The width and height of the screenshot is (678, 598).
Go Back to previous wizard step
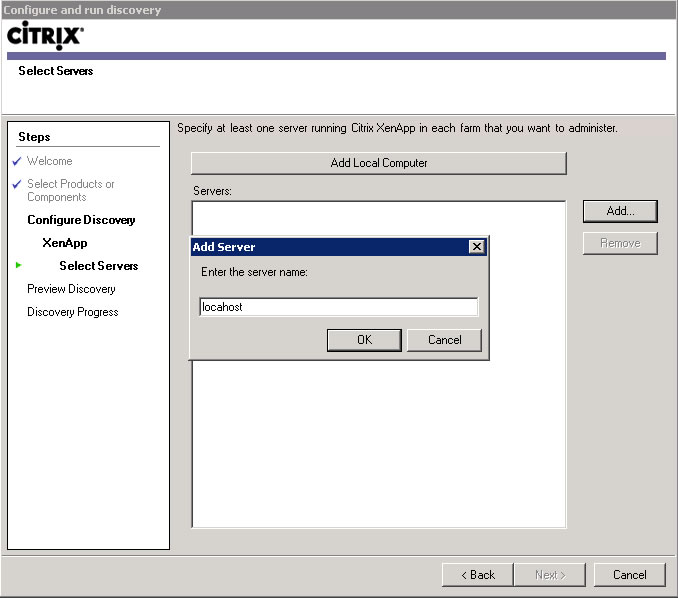(x=478, y=575)
